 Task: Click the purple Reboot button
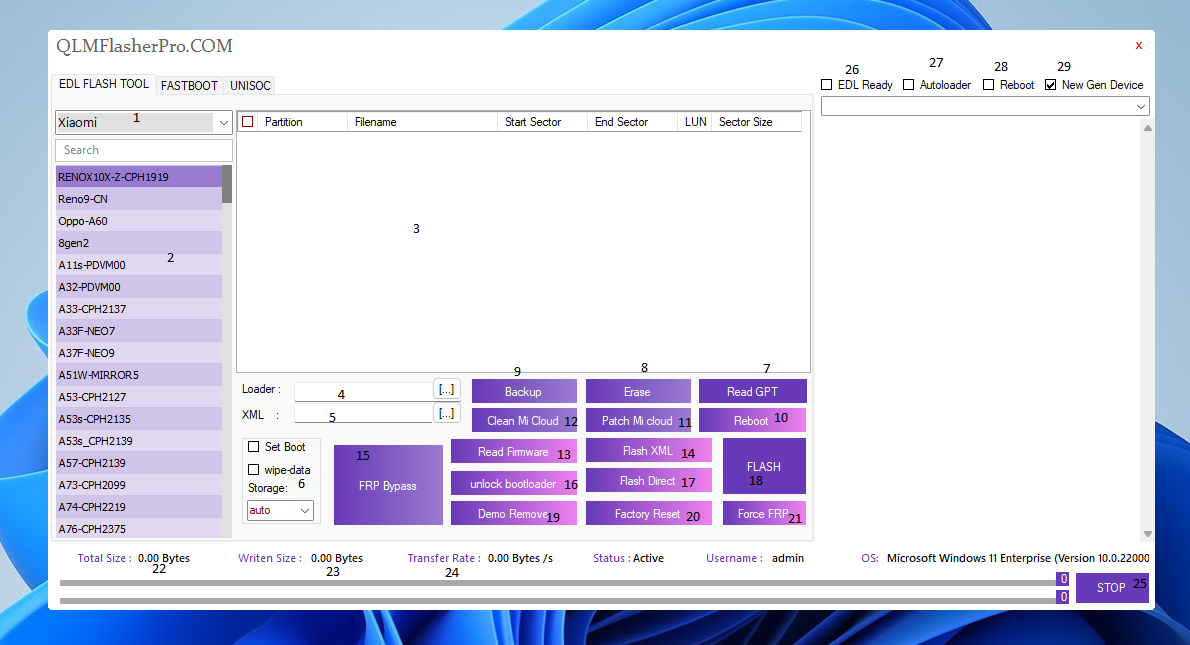coord(752,420)
